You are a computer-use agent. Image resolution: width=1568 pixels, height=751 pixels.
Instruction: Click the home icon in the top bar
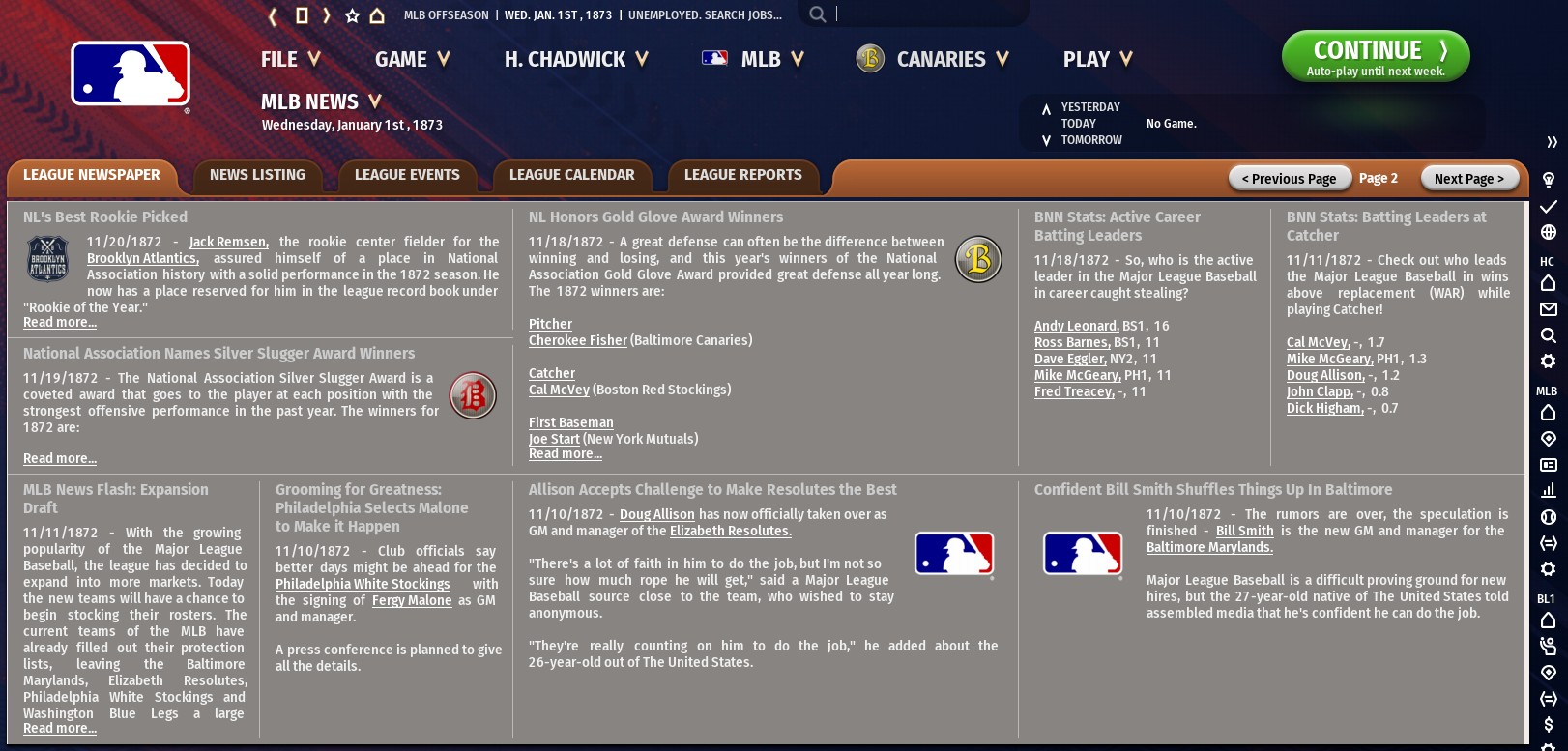click(377, 15)
